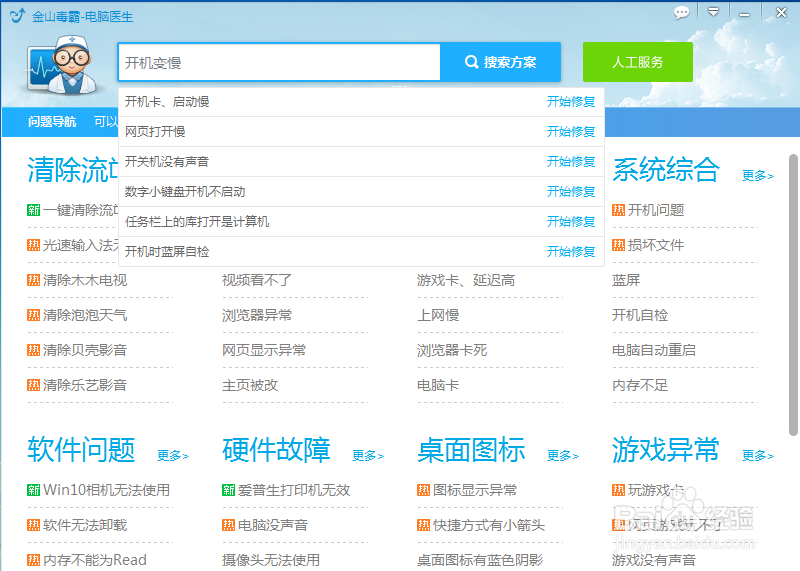Open 蓝屏 problem

[x=626, y=280]
